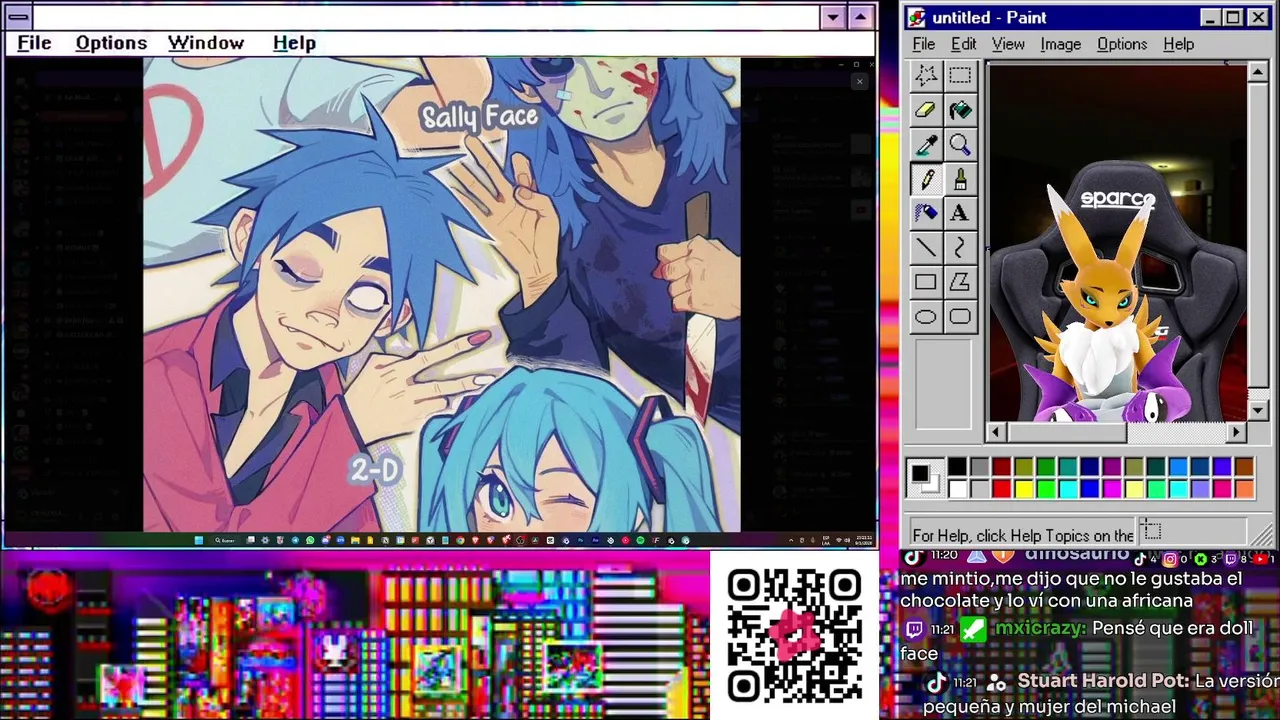Open the Edit menu in Paint

coord(963,44)
